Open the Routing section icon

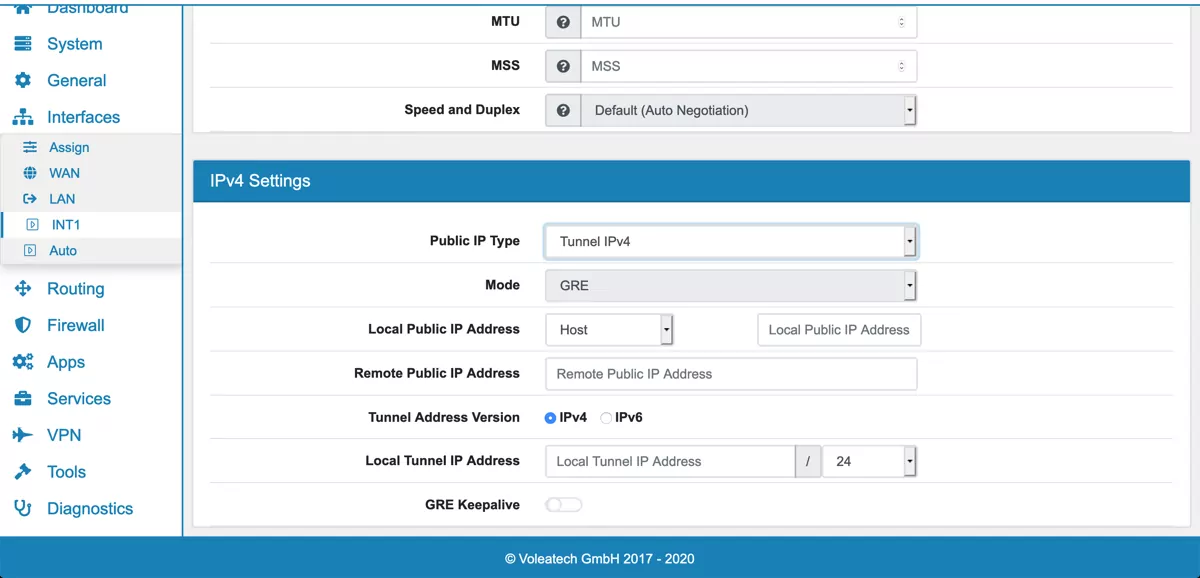[x=26, y=288]
